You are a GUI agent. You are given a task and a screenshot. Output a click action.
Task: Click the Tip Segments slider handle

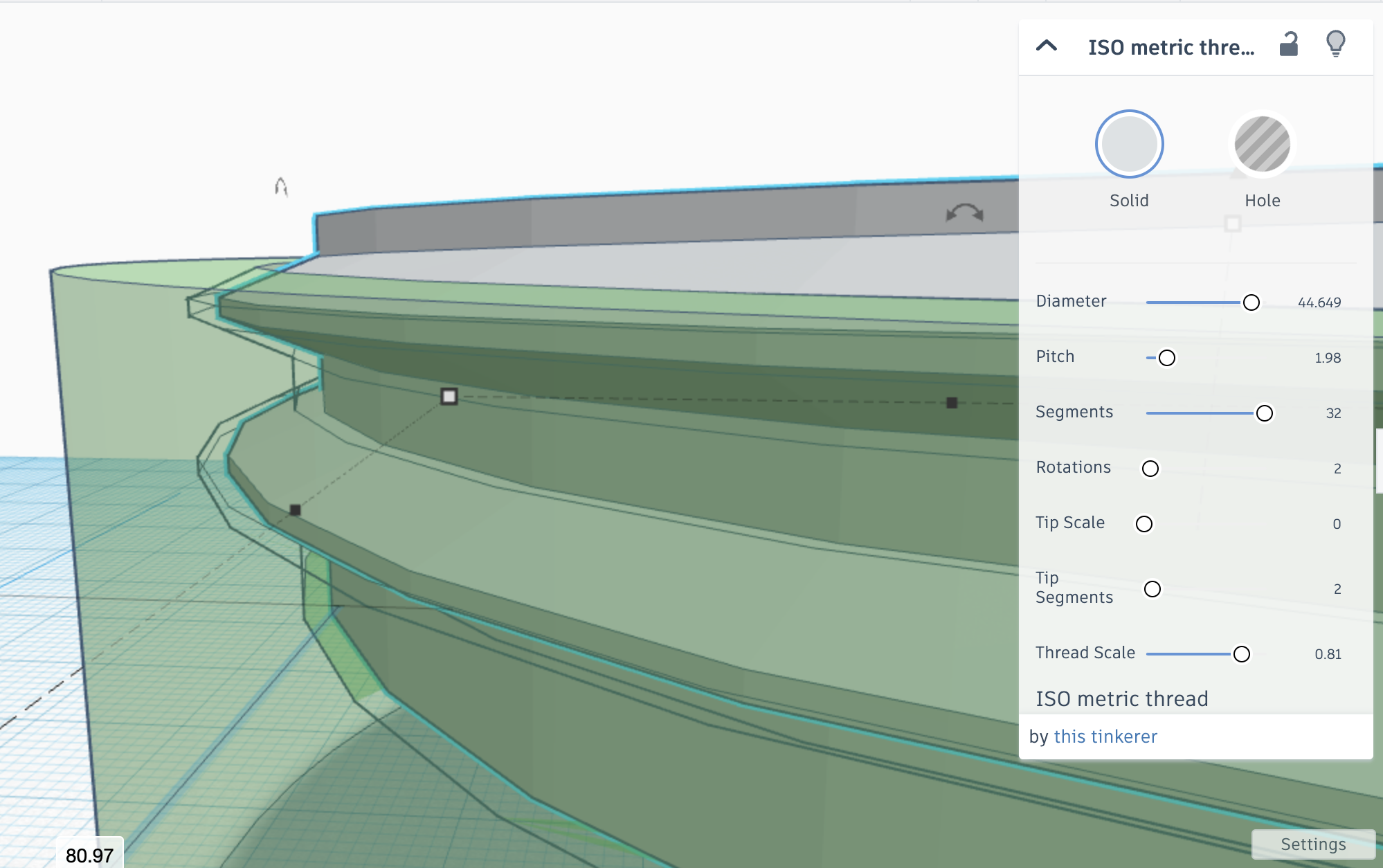(x=1152, y=589)
